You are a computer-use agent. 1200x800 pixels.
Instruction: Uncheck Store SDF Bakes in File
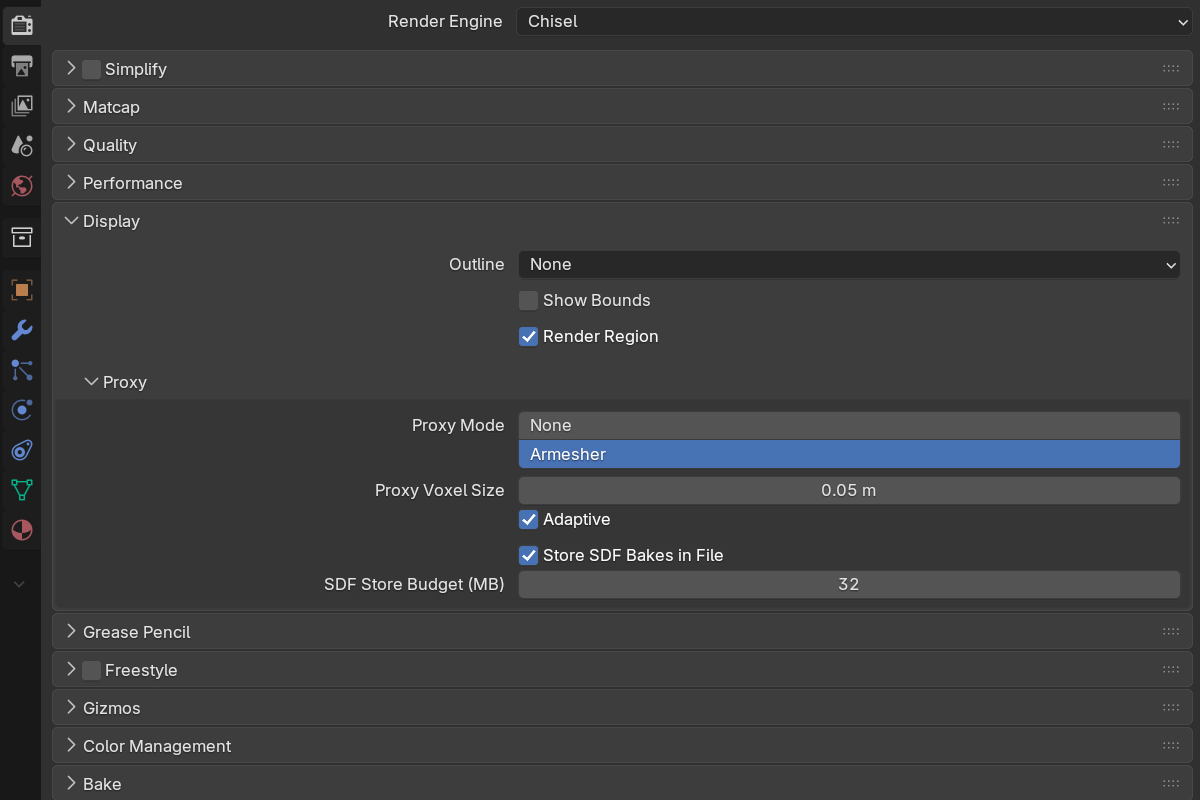coord(528,555)
